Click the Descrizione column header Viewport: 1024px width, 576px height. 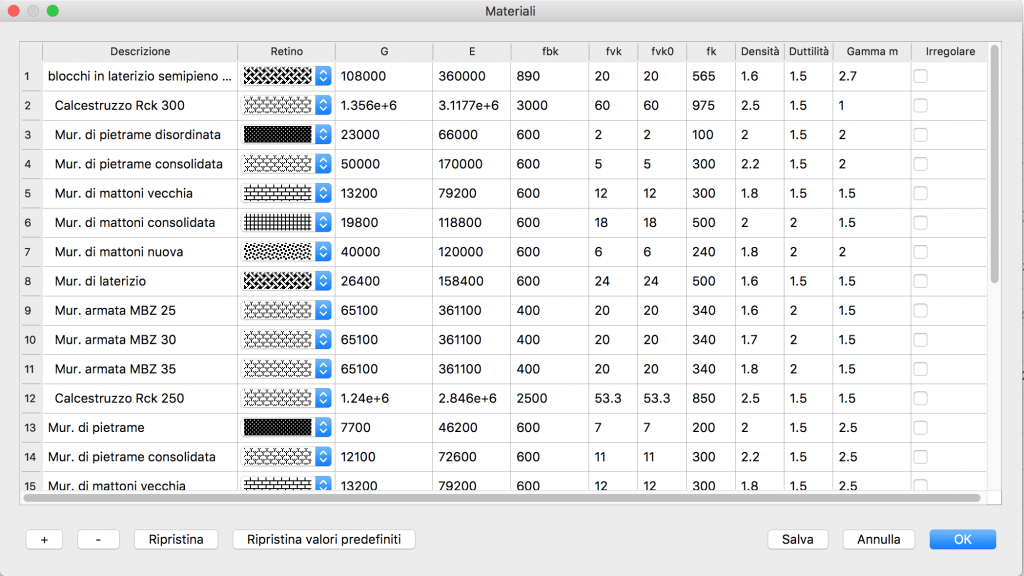pos(140,52)
